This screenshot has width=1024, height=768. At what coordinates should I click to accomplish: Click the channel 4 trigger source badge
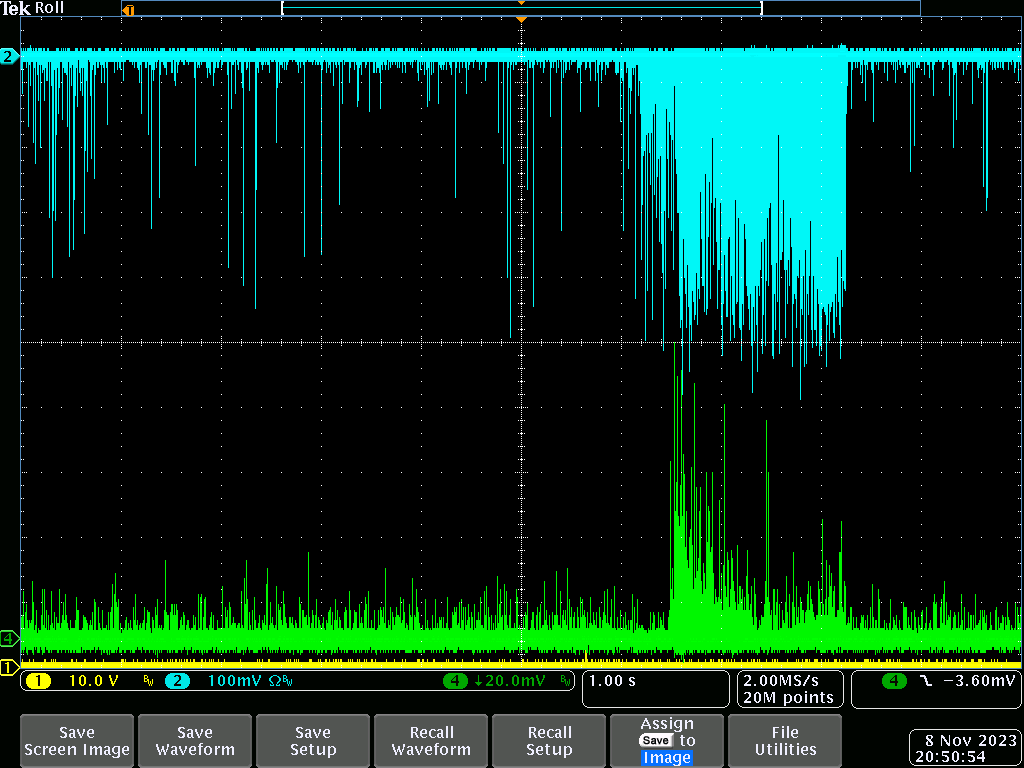(x=894, y=681)
